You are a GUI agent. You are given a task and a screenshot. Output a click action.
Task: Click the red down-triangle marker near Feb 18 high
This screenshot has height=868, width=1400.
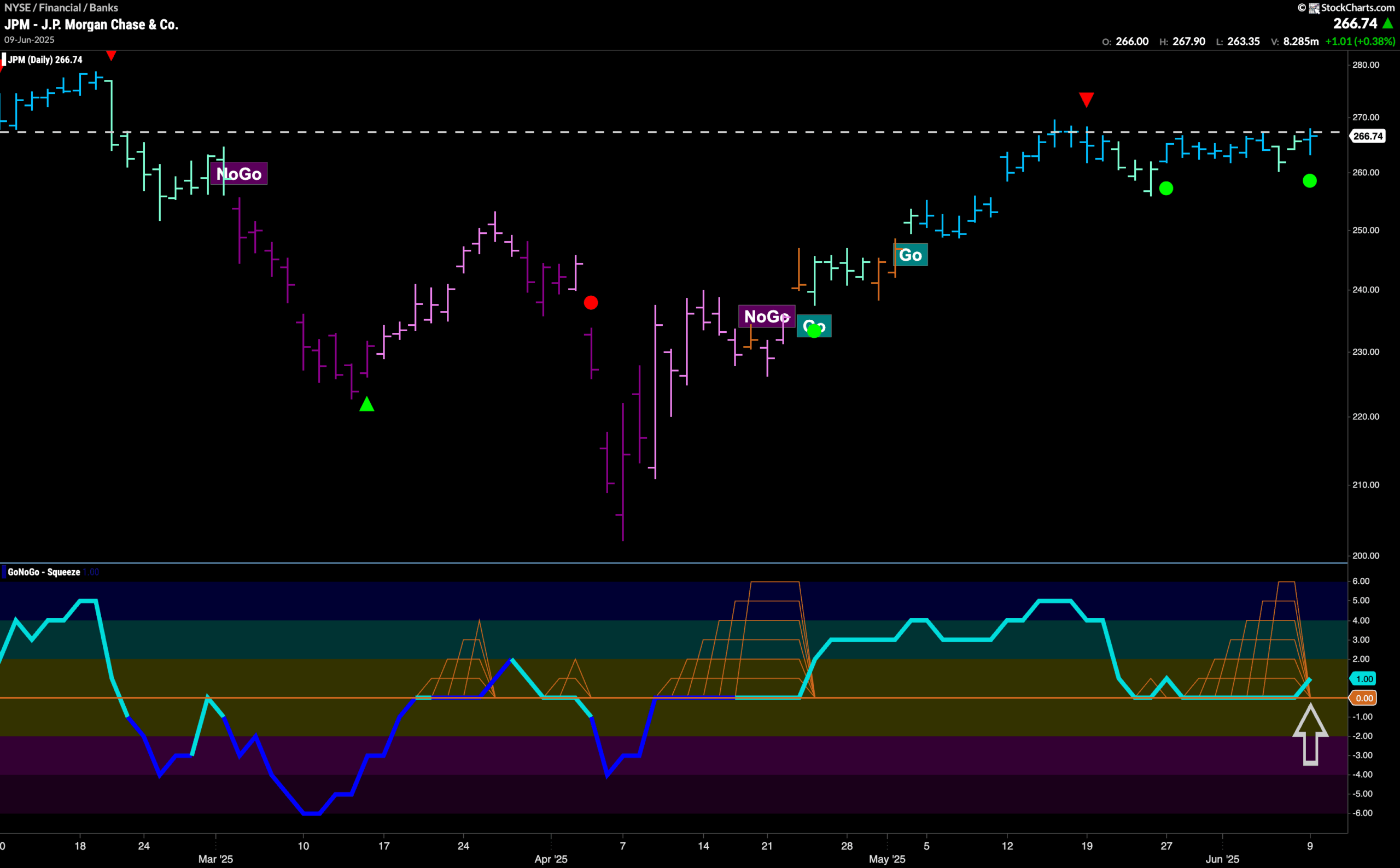coord(112,56)
